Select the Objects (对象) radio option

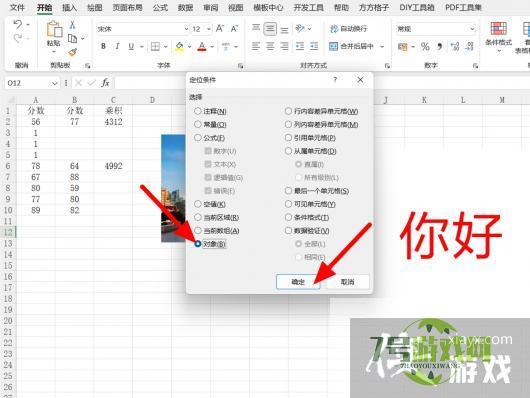click(x=198, y=244)
